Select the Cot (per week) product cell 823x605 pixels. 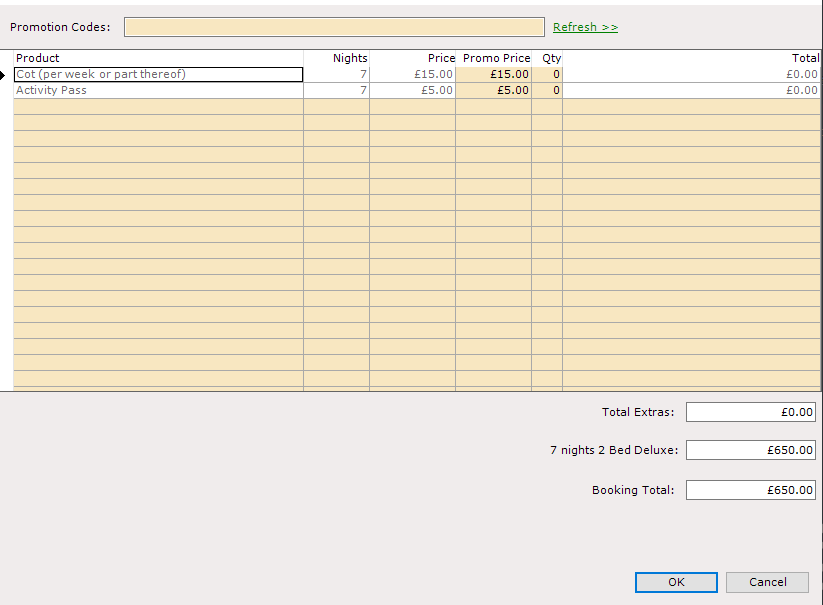click(159, 75)
